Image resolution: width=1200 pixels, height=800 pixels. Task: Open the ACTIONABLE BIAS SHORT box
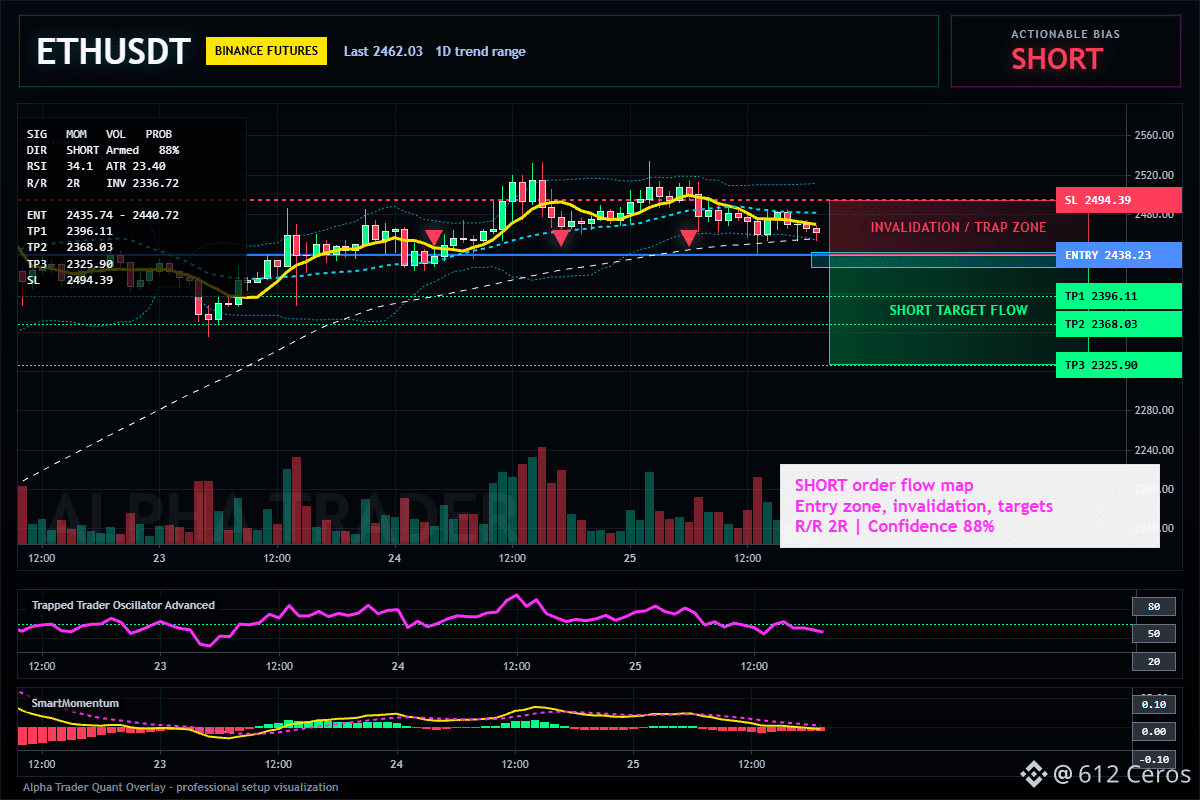point(1065,51)
